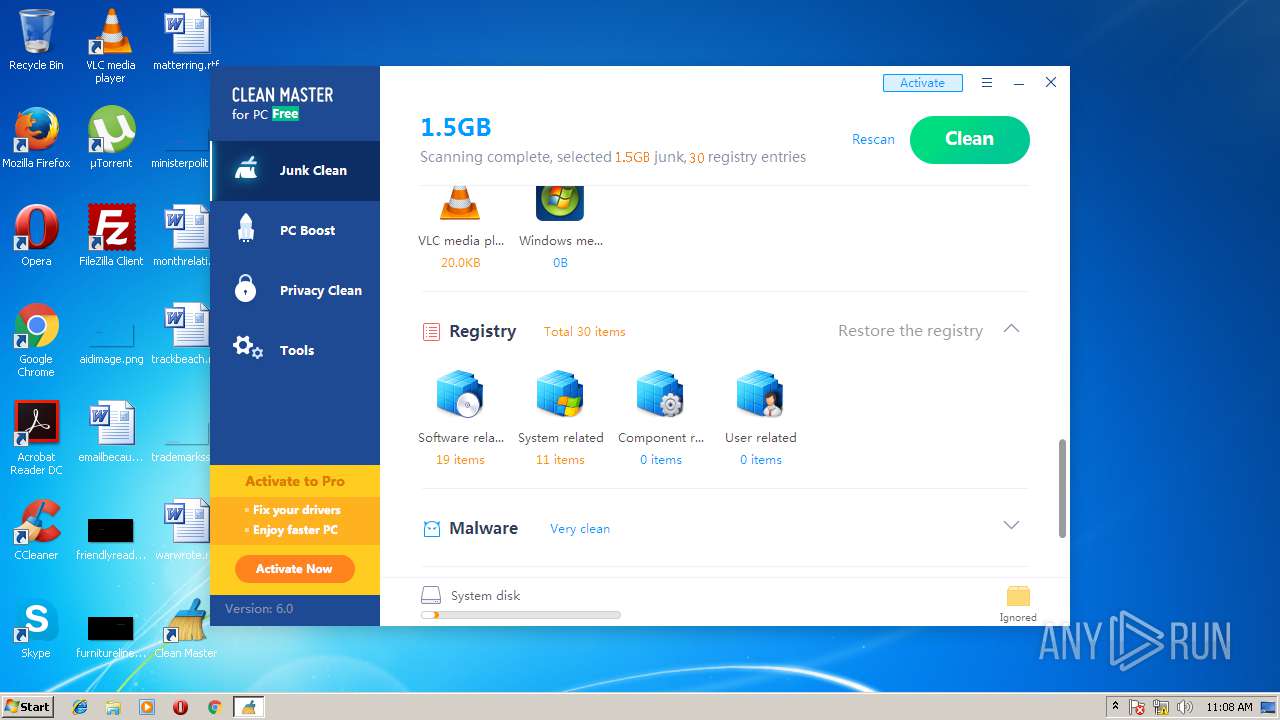Click the padlock Privacy Clean icon
1280x720 pixels.
246,290
